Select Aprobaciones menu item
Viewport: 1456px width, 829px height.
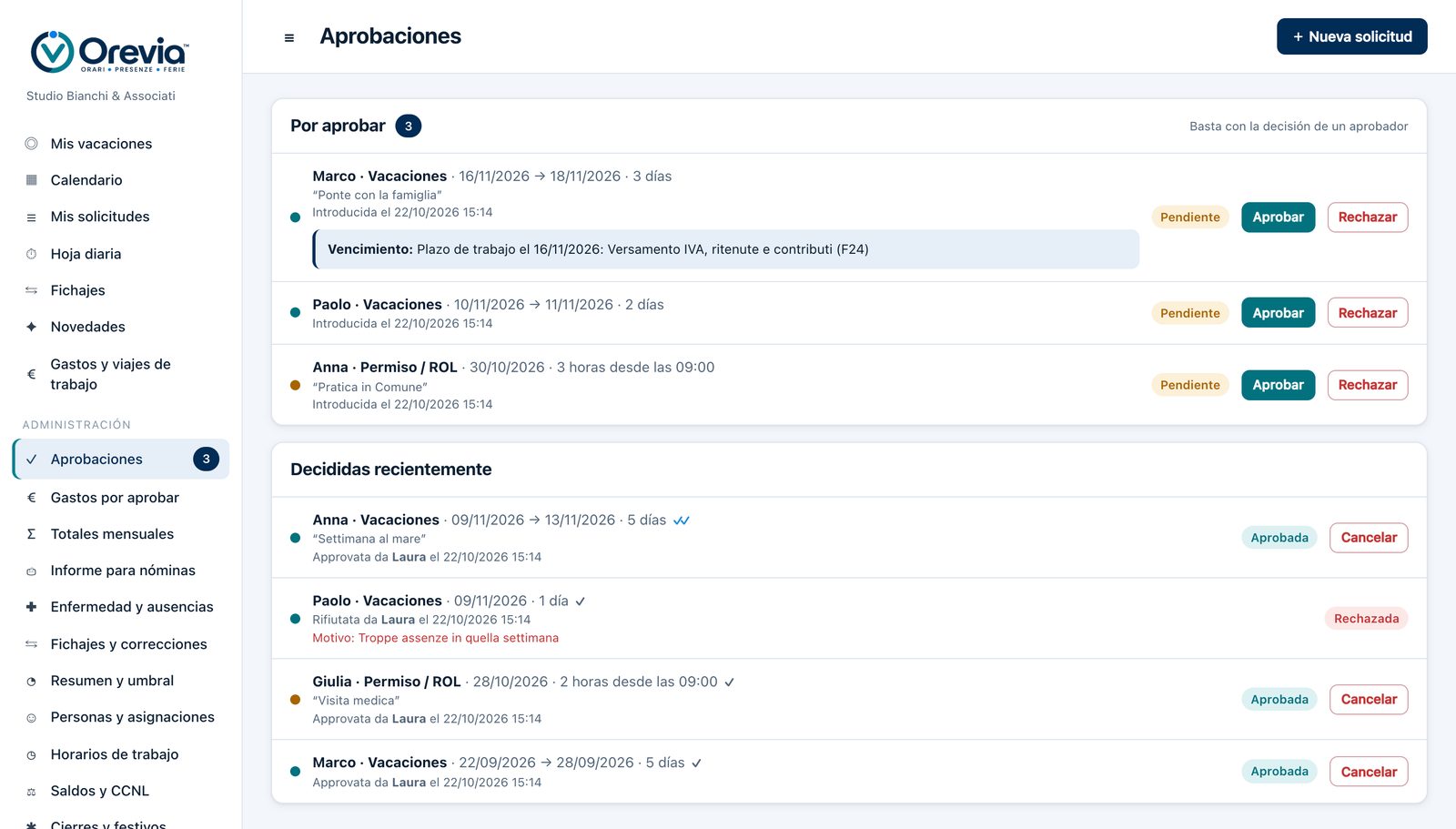(121, 460)
